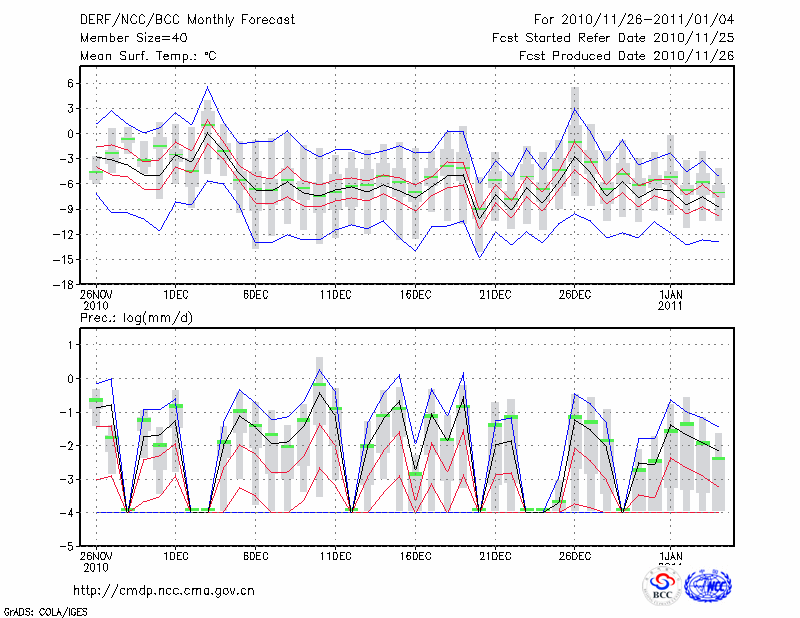Click the 1DEC tick on temperature chart

point(175,294)
